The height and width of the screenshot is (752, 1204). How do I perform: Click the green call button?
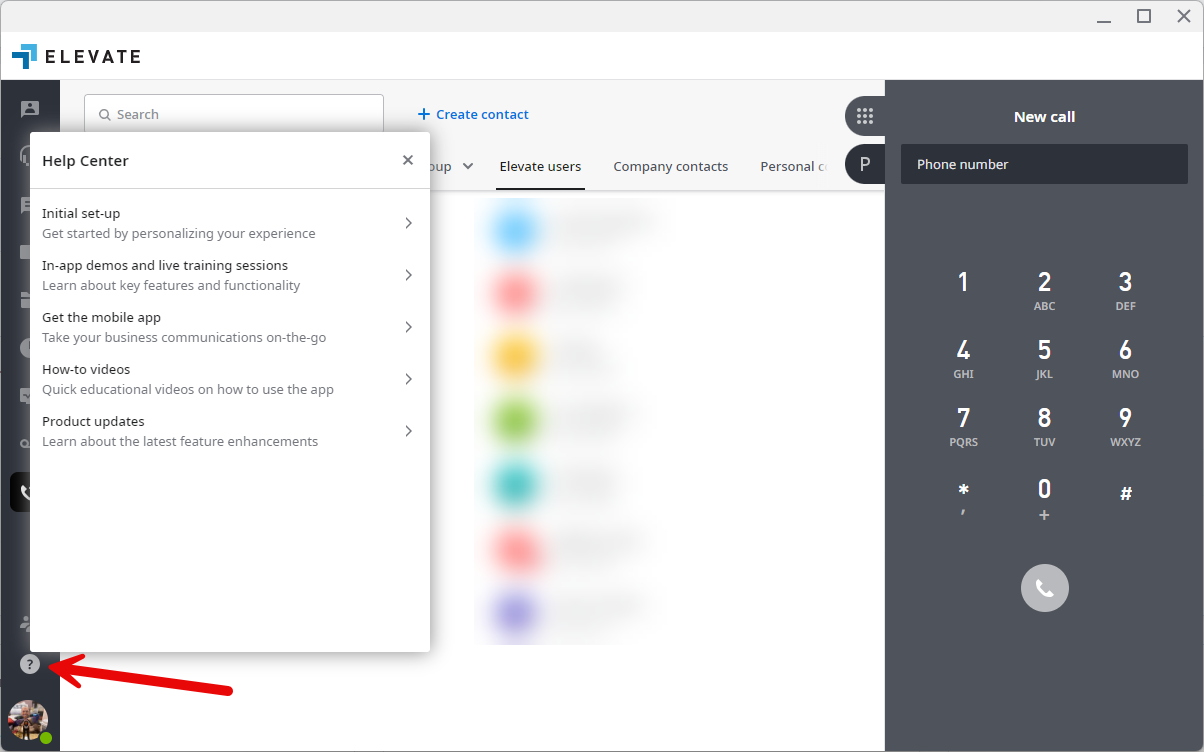(1045, 588)
